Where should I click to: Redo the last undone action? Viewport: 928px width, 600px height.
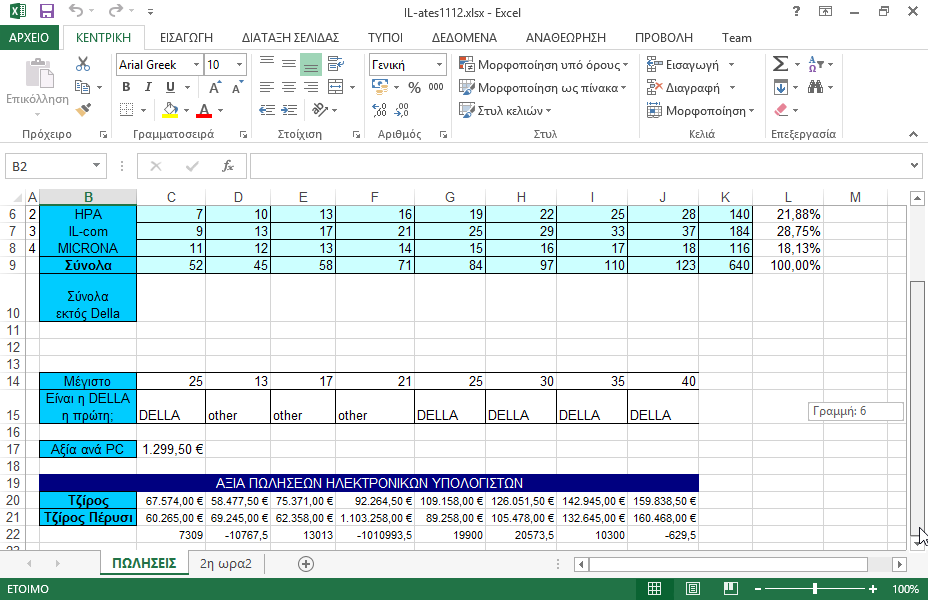[116, 10]
